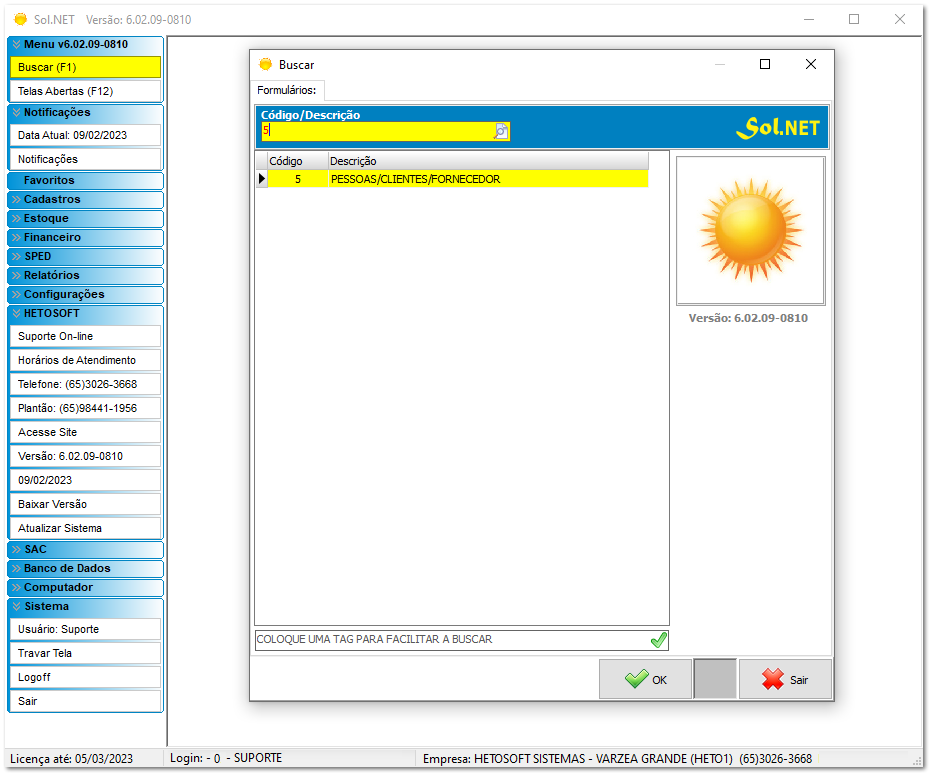This screenshot has height=776, width=932.
Task: Expand the Financeiro menu section
Action: pos(85,237)
